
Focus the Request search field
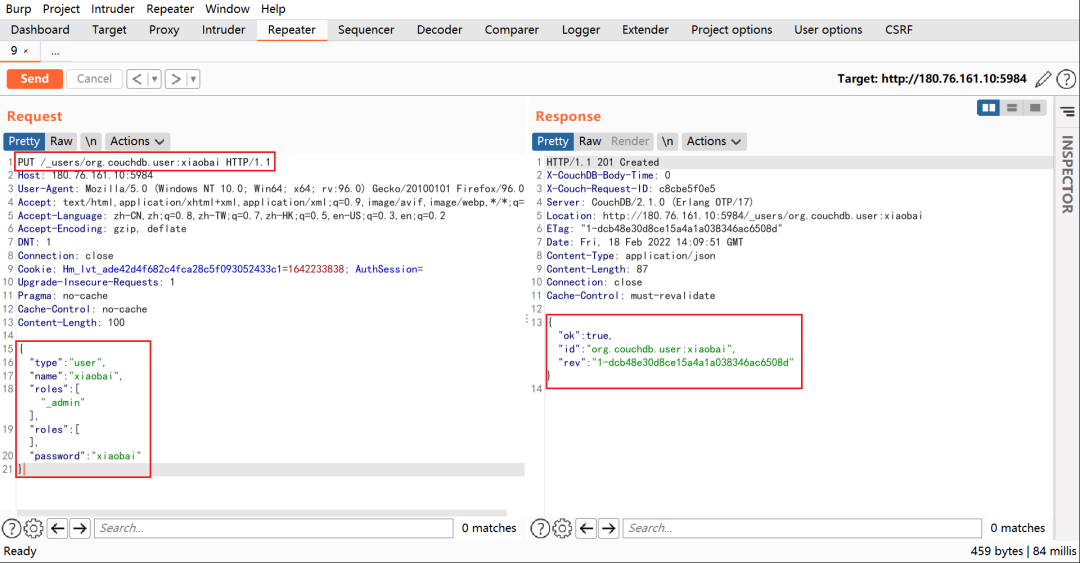[x=273, y=529]
